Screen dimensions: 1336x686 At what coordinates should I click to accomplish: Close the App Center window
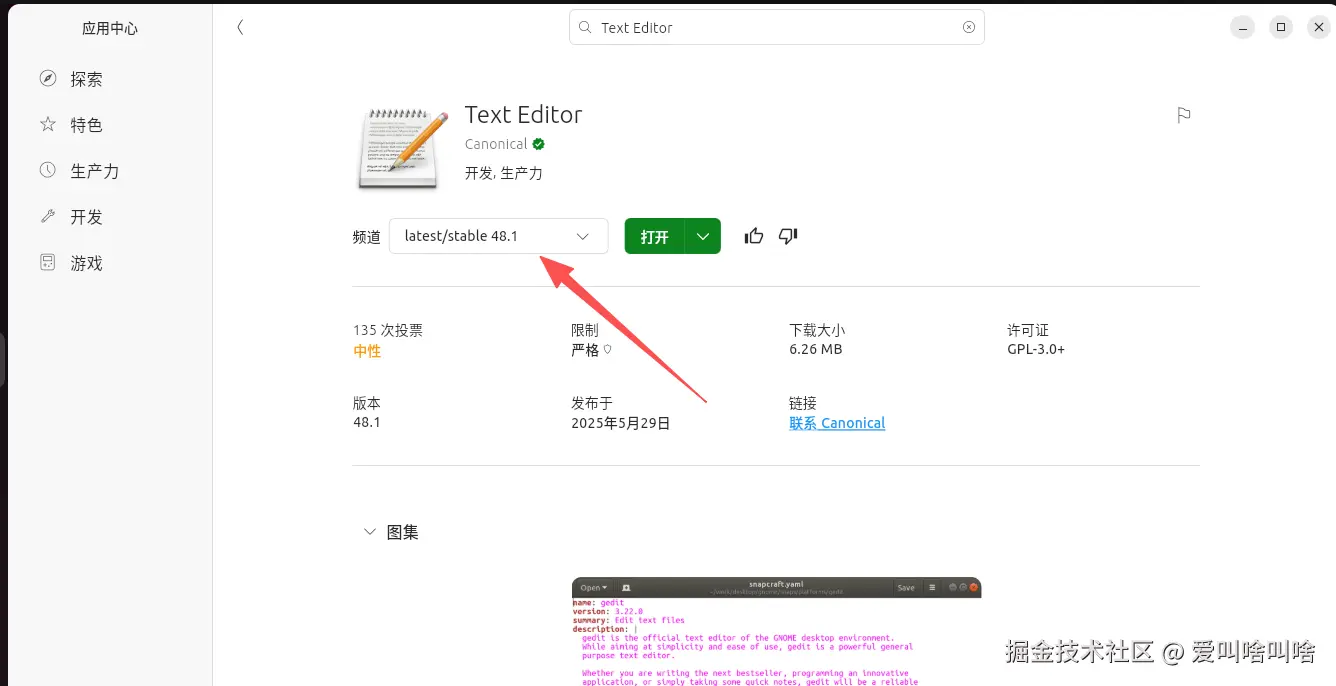tap(1318, 28)
